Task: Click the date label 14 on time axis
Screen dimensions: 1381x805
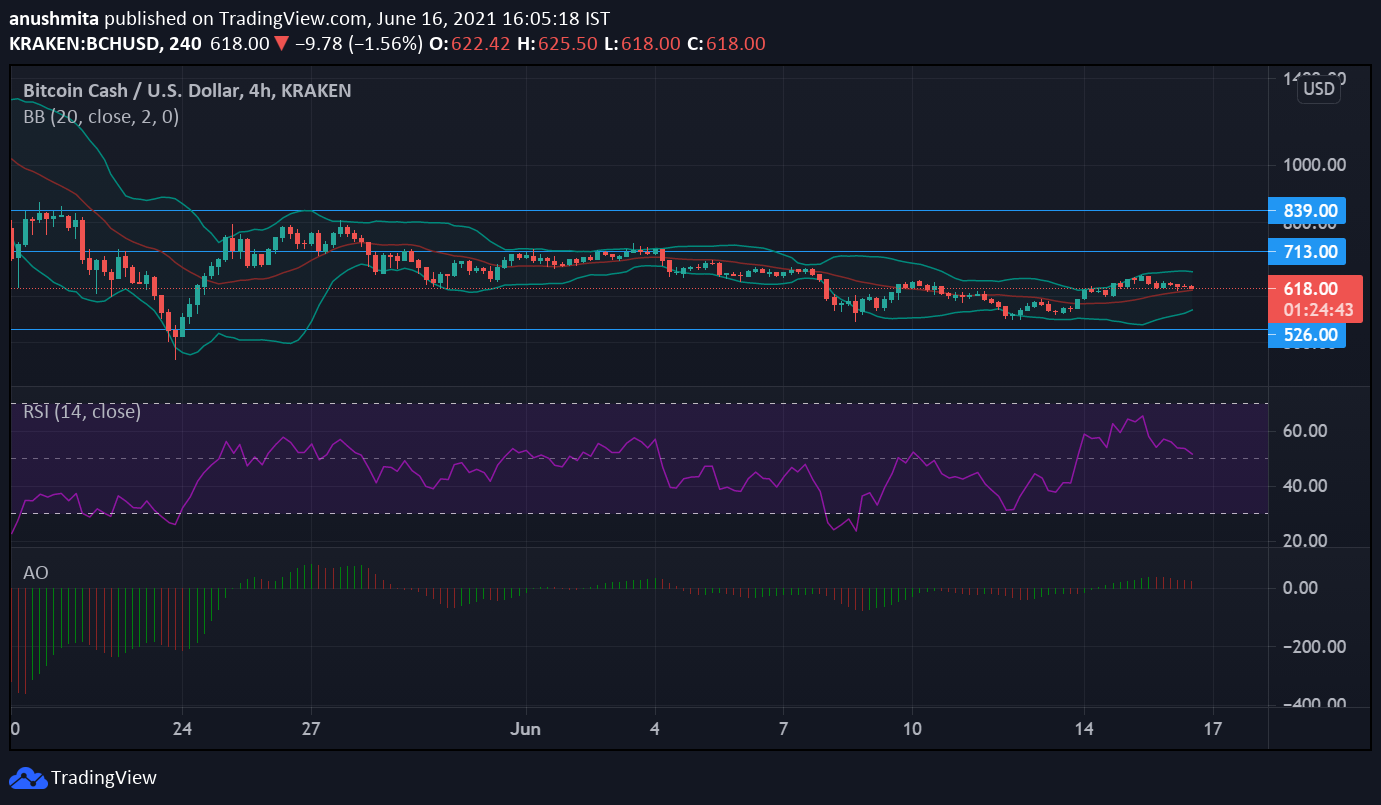Action: (x=1084, y=729)
